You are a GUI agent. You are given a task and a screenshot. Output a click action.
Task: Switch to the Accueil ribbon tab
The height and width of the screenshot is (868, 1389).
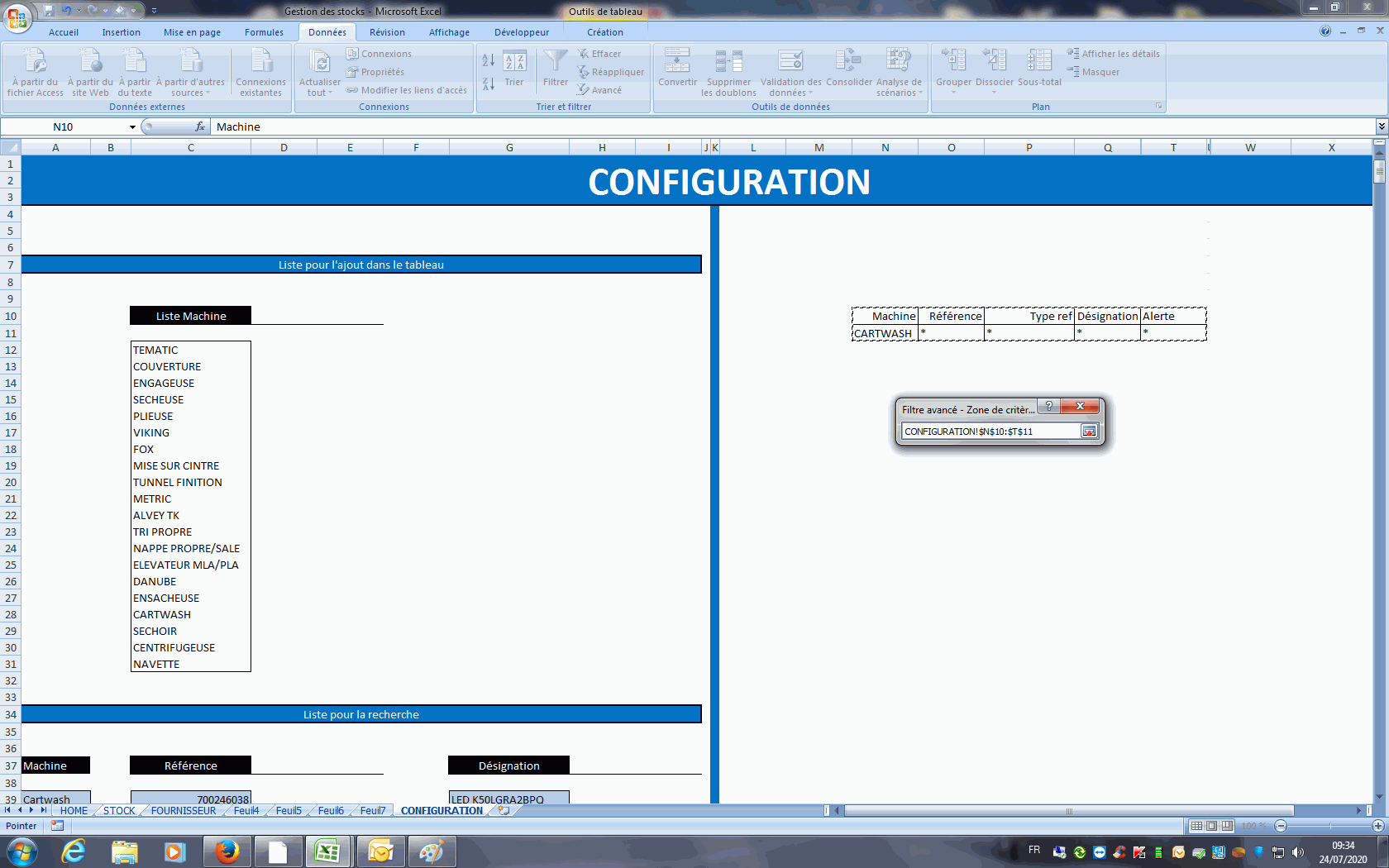pyautogui.click(x=64, y=32)
